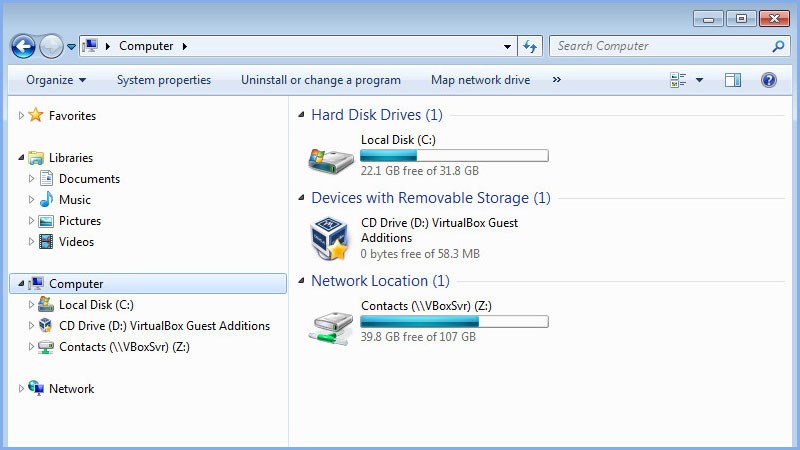This screenshot has height=450, width=800.
Task: Select Computer in the navigation pane
Action: (148, 283)
